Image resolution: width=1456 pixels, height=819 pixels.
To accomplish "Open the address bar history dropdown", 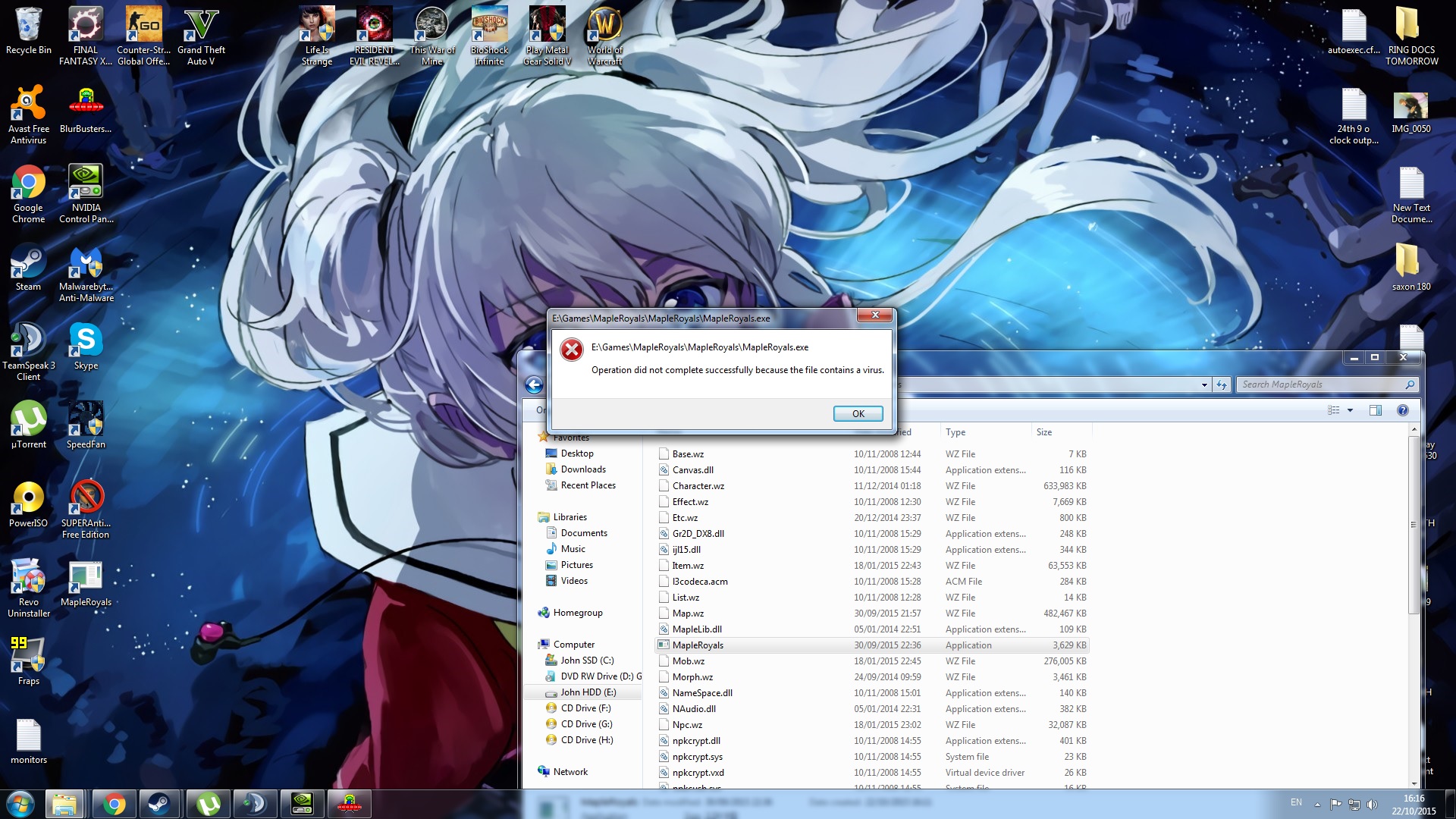I will pyautogui.click(x=1204, y=384).
